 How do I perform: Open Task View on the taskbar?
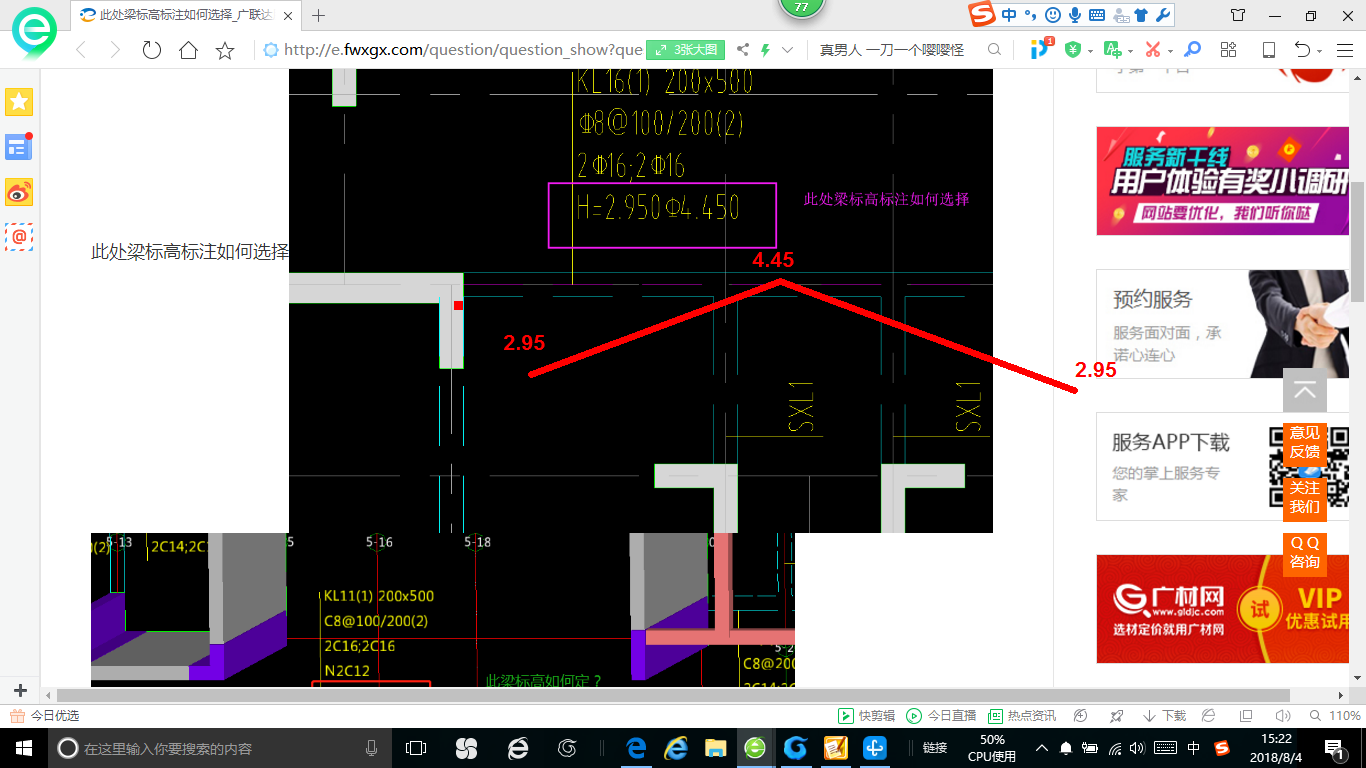[x=416, y=748]
